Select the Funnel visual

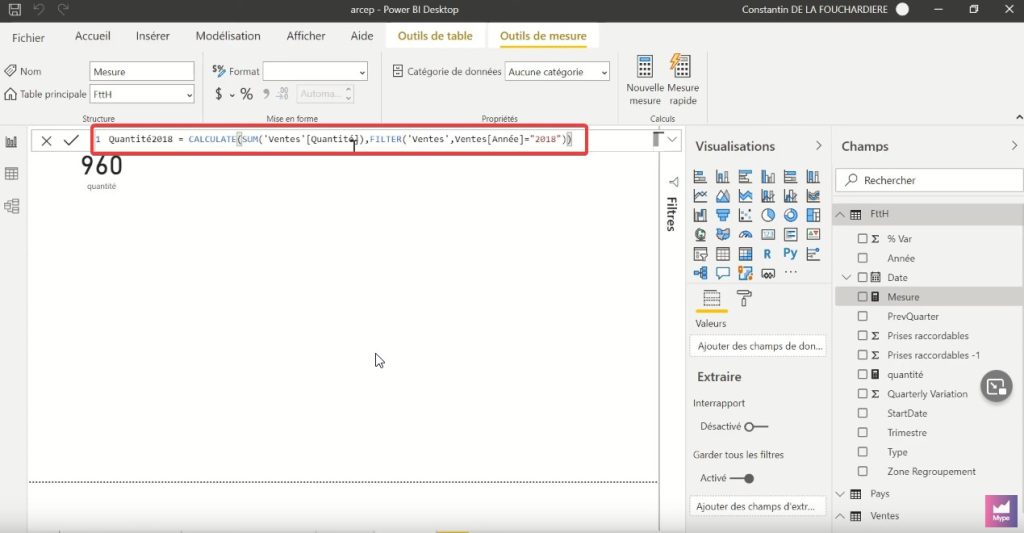[722, 215]
